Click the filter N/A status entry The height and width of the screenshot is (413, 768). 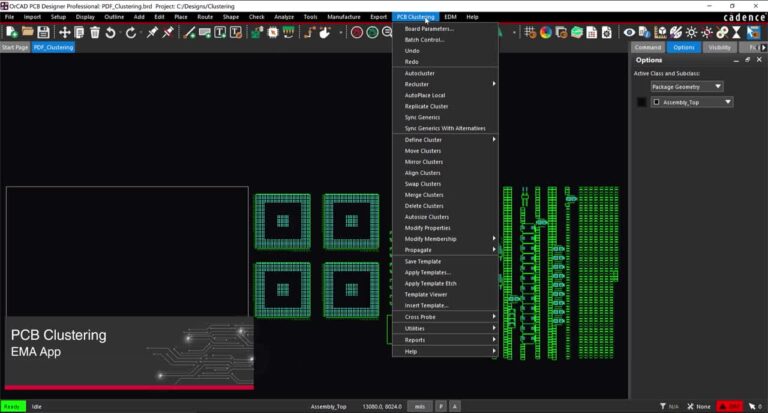(x=669, y=406)
